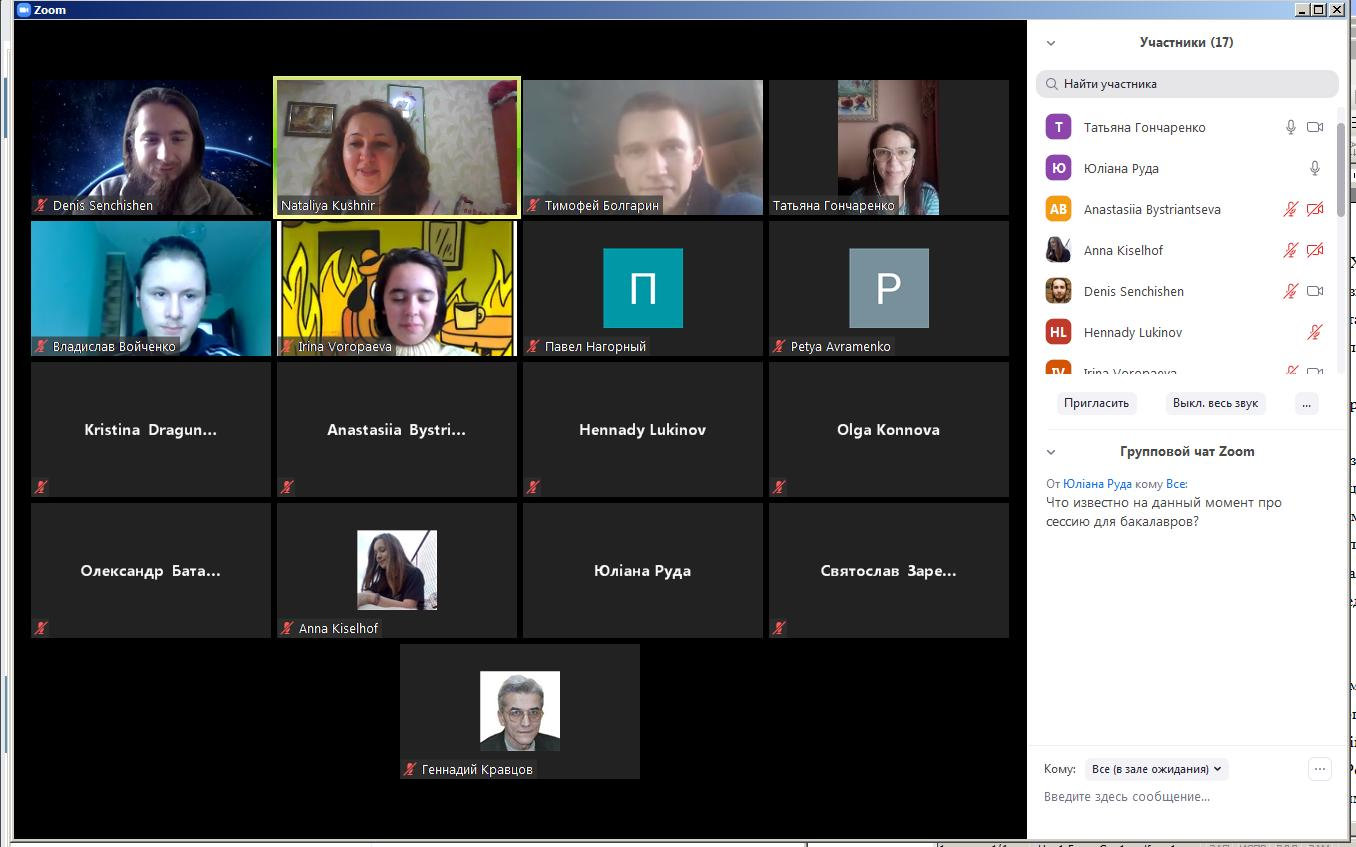The height and width of the screenshot is (847, 1356).
Task: Click Denis Senchishen photo avatar in participants list
Action: tap(1058, 291)
